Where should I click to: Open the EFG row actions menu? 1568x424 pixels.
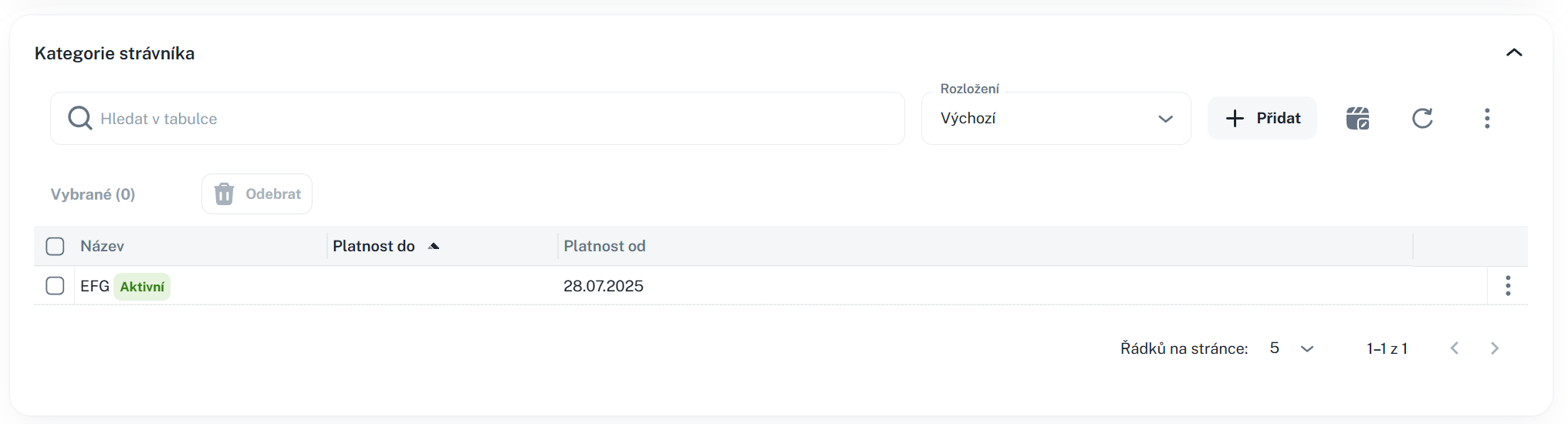[1507, 286]
